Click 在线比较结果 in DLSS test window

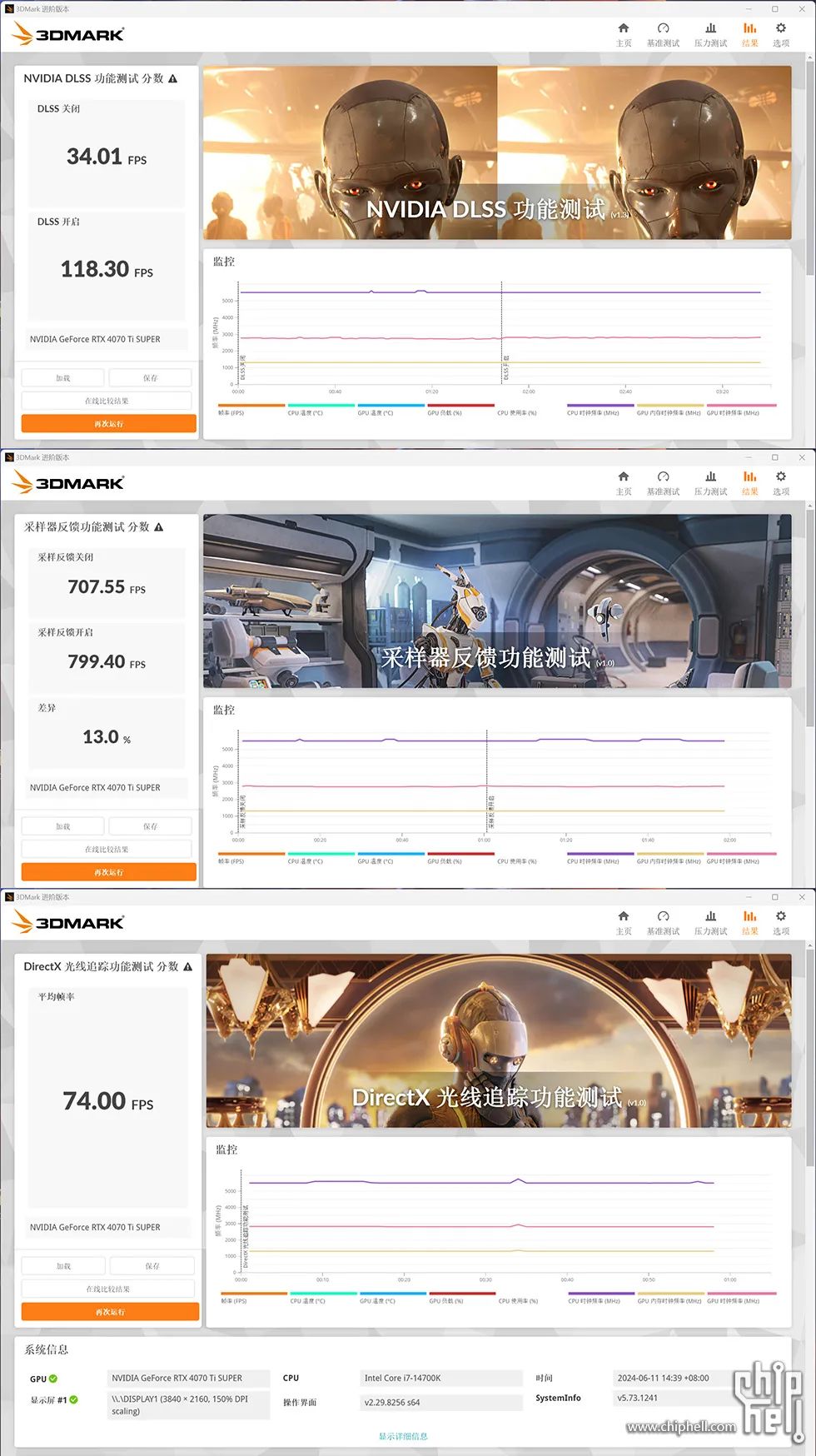(107, 401)
